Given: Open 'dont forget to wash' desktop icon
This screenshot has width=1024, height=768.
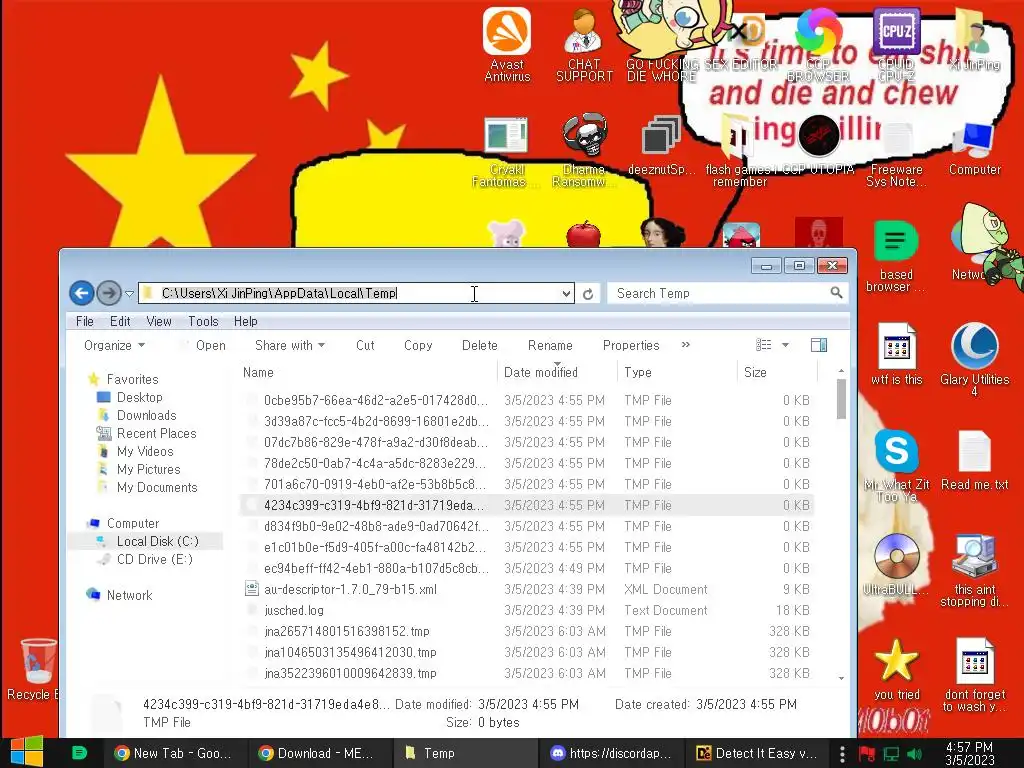Looking at the screenshot, I should [974, 675].
